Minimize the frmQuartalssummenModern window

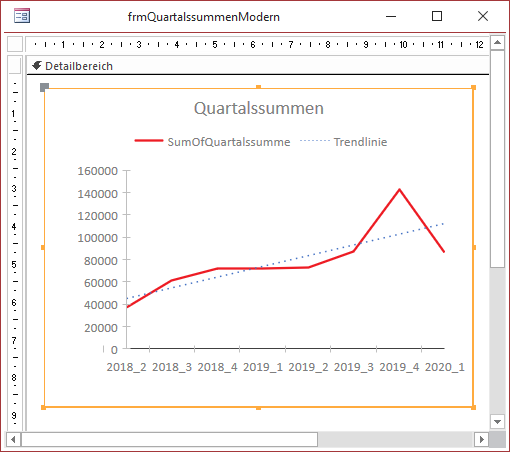coord(391,16)
